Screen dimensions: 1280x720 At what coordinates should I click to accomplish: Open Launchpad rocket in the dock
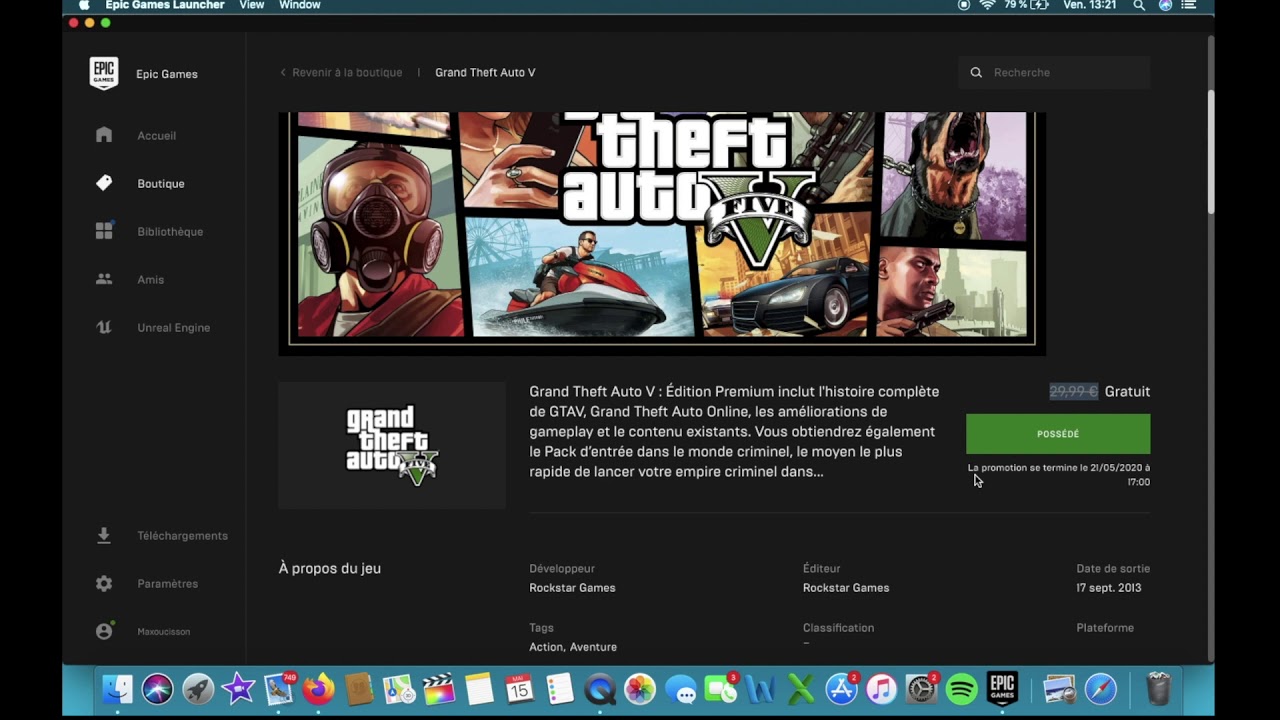click(198, 689)
